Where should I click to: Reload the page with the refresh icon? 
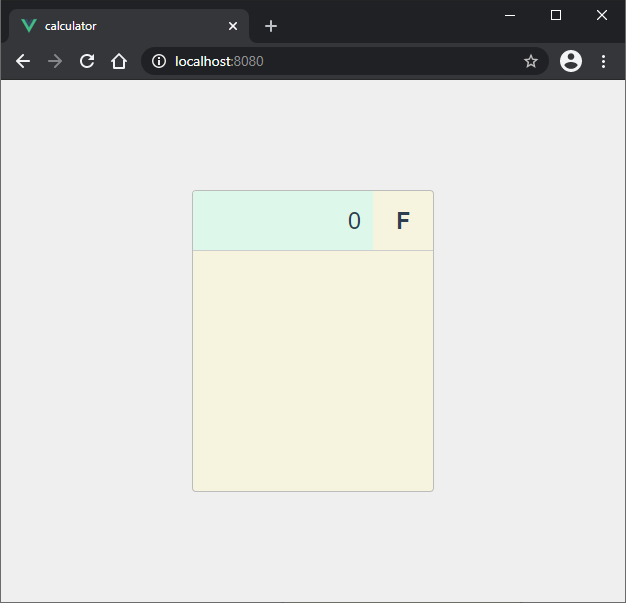tap(87, 61)
